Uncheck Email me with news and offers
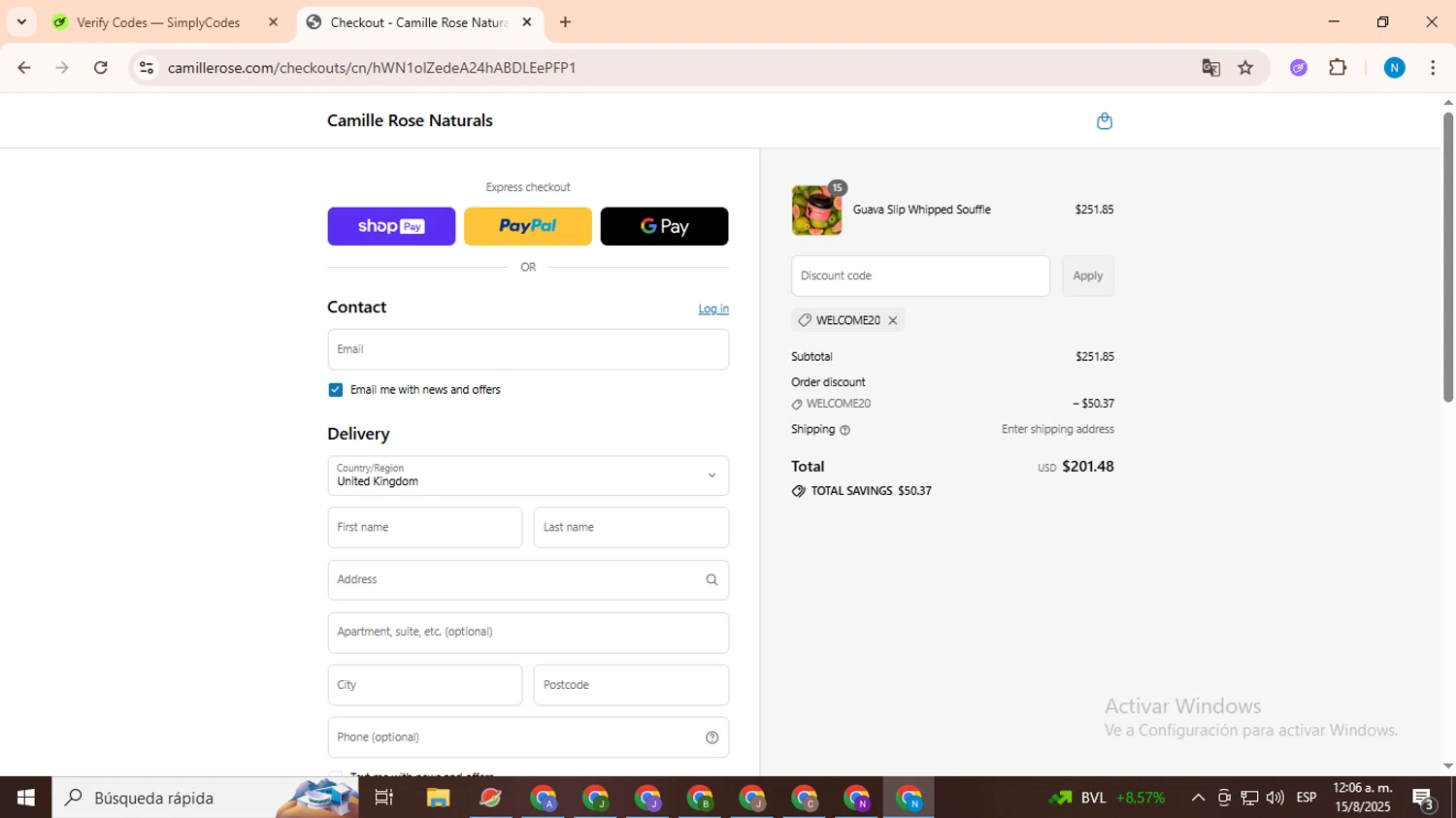The width and height of the screenshot is (1456, 818). tap(336, 390)
